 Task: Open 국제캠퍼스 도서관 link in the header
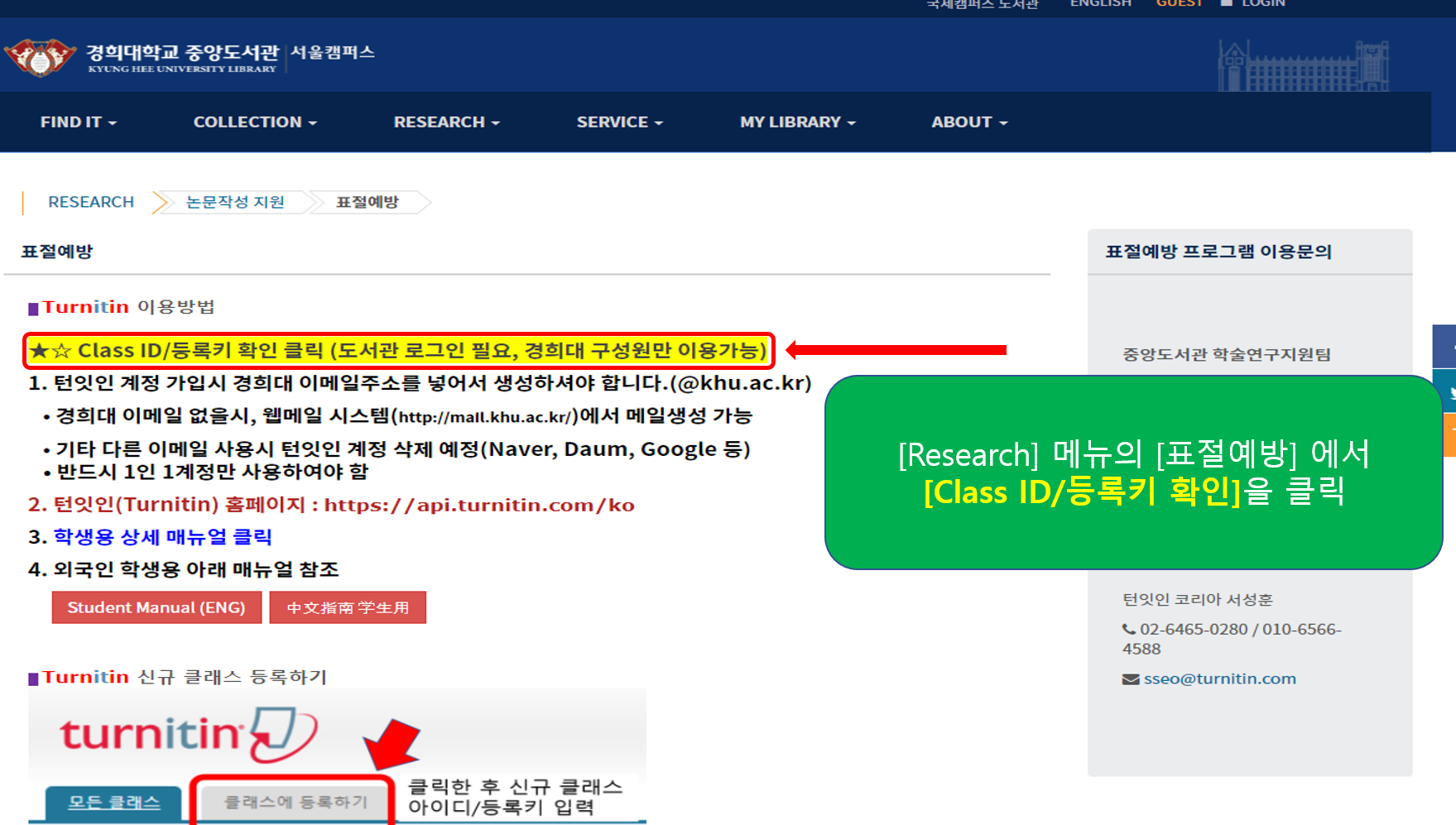982,4
